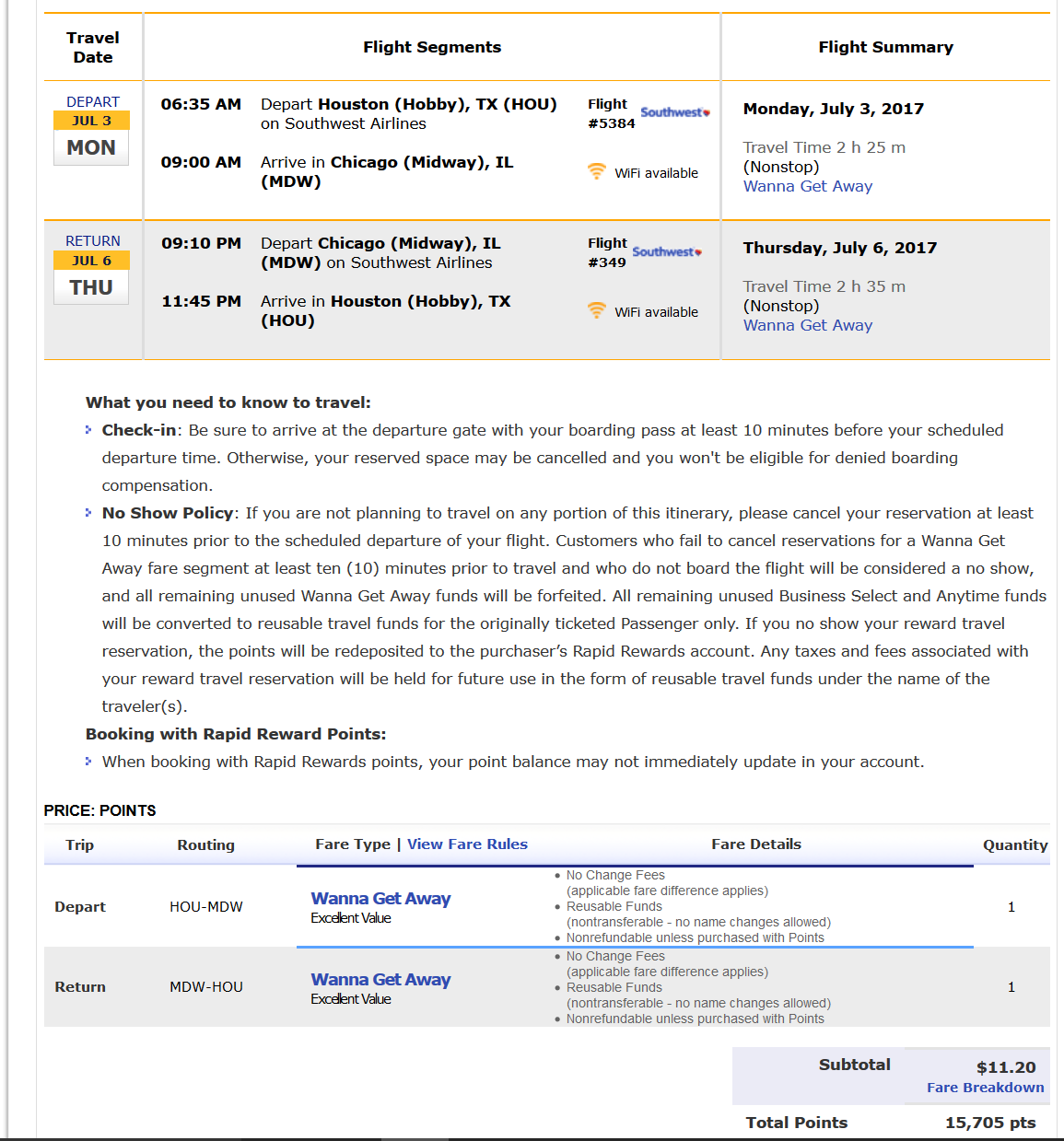This screenshot has width=1064, height=1141.
Task: Click the Thursday, July 6, 2017 heading
Action: (840, 248)
